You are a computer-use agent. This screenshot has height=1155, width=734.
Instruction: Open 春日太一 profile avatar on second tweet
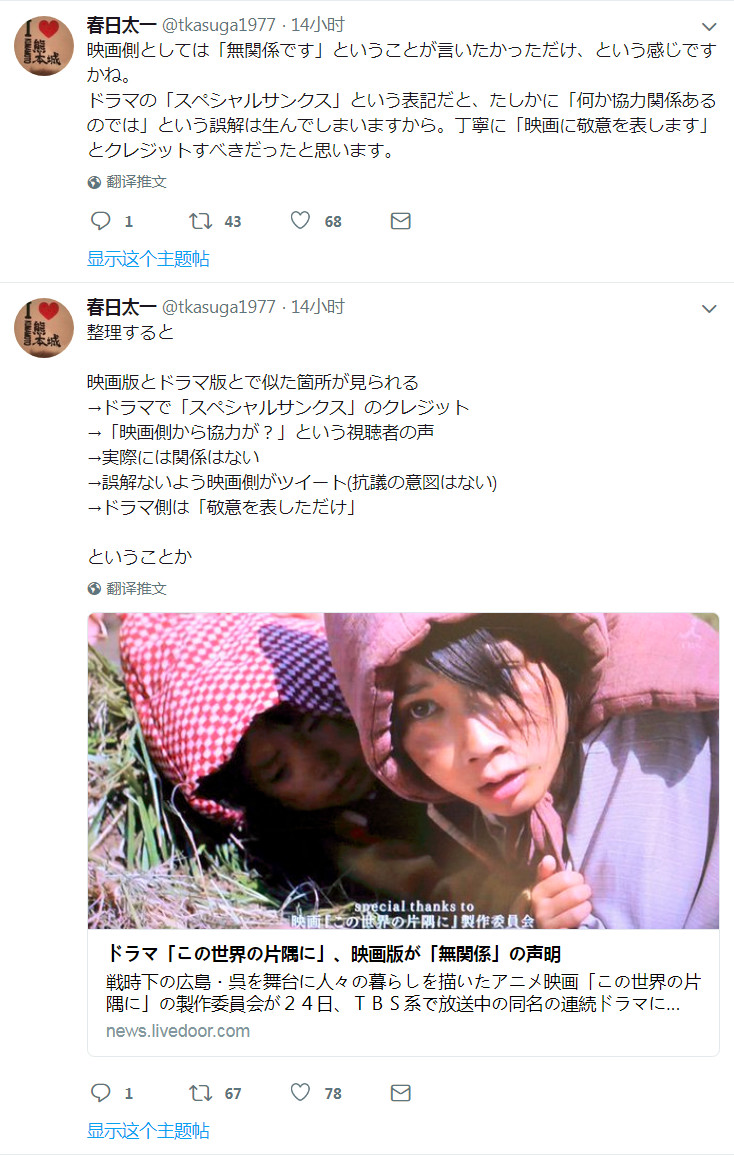(x=44, y=328)
